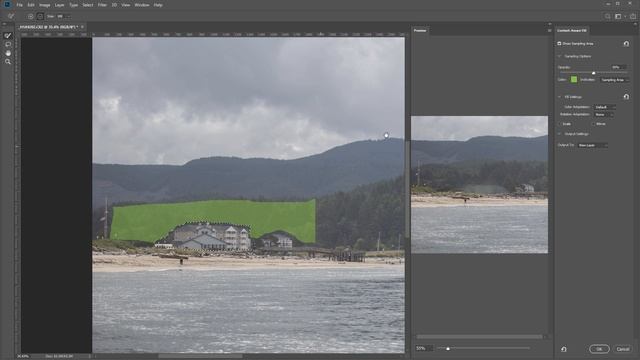Screen dimensions: 640x360
Task: Click the current tool preset icon in options bar
Action: 11,16
